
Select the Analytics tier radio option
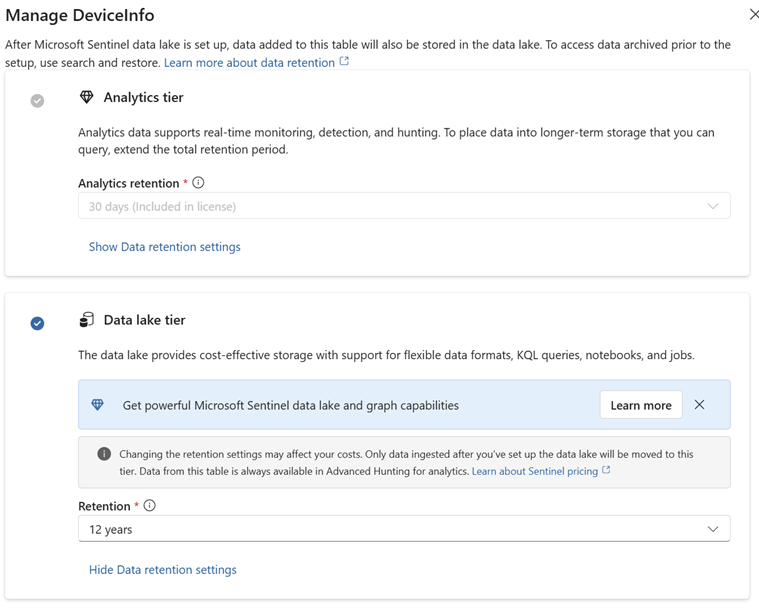(37, 101)
